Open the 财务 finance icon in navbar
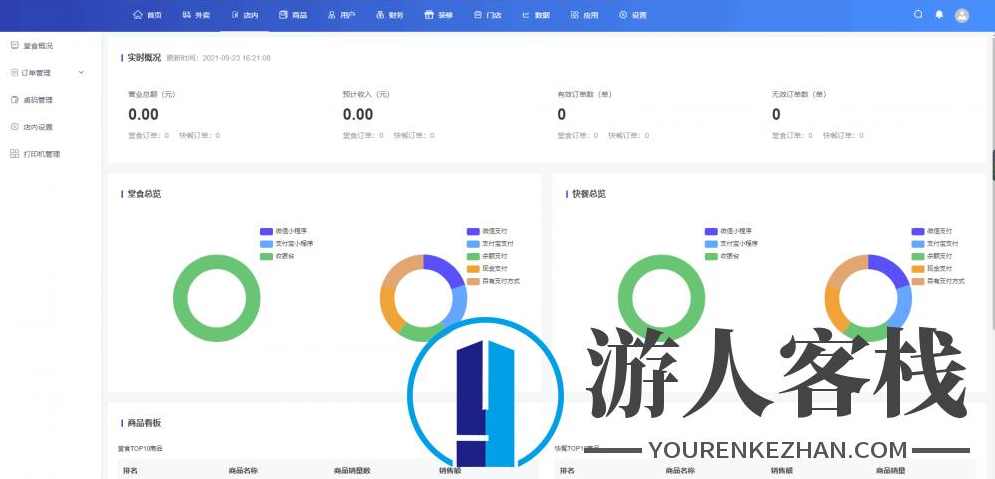The height and width of the screenshot is (479, 995). point(380,15)
